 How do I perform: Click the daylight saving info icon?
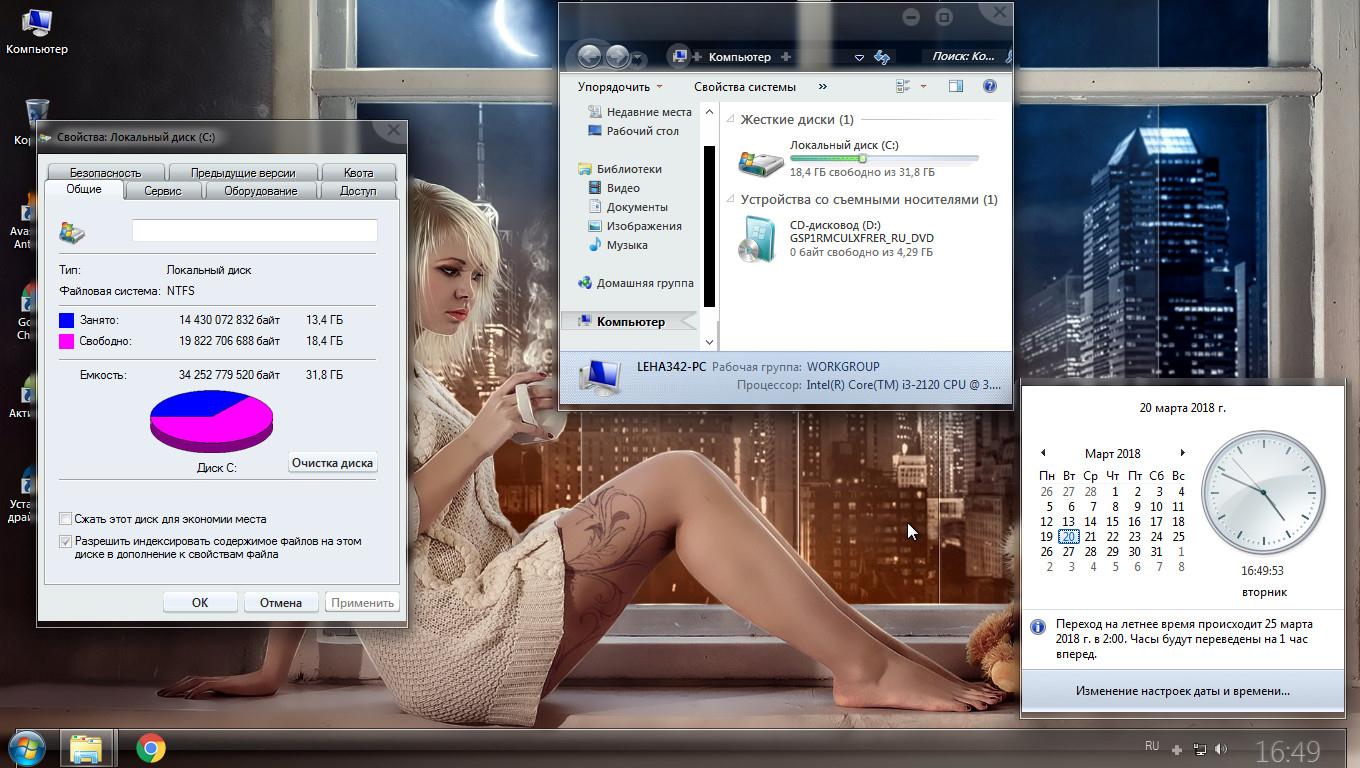tap(1038, 628)
